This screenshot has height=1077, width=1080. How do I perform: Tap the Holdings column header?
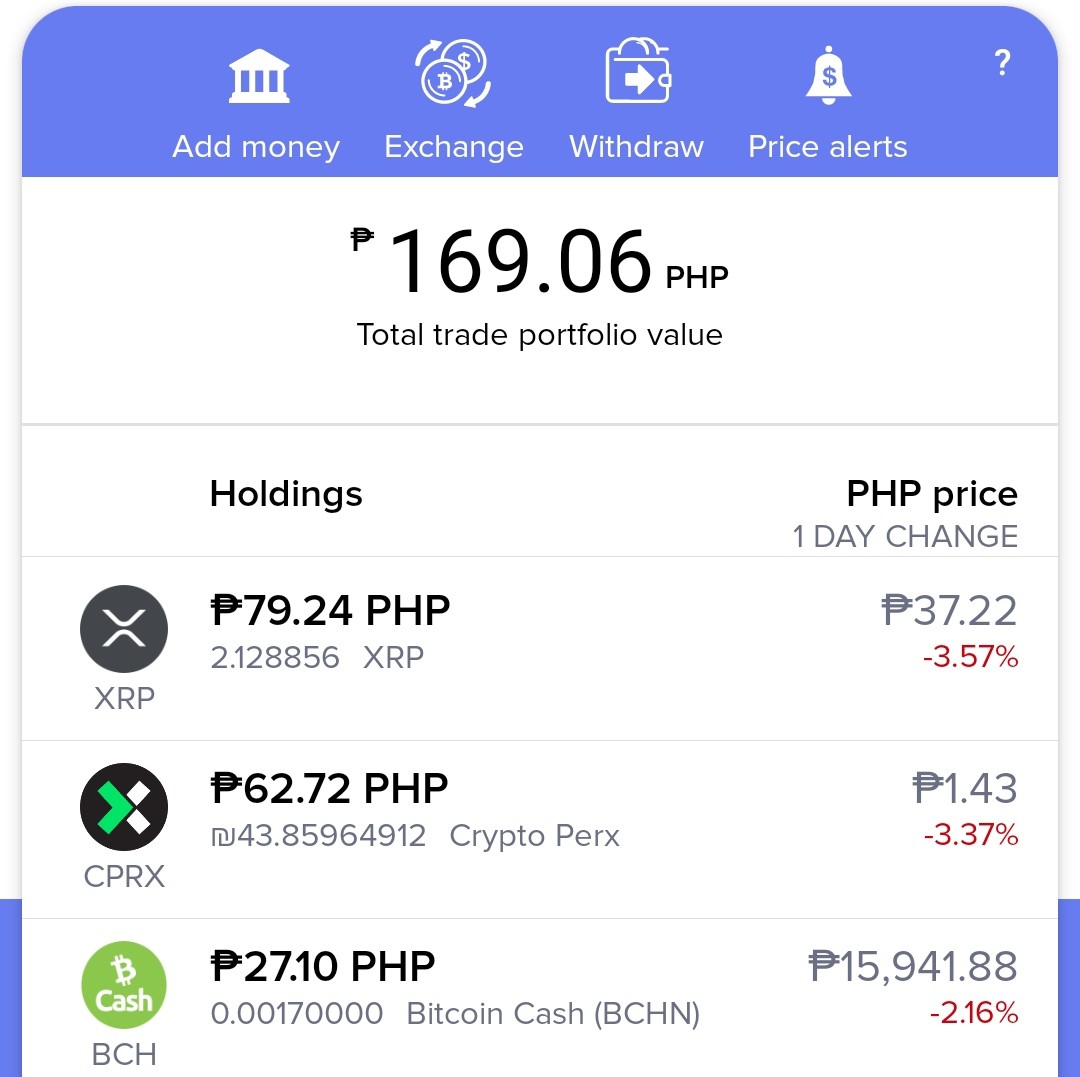point(286,494)
